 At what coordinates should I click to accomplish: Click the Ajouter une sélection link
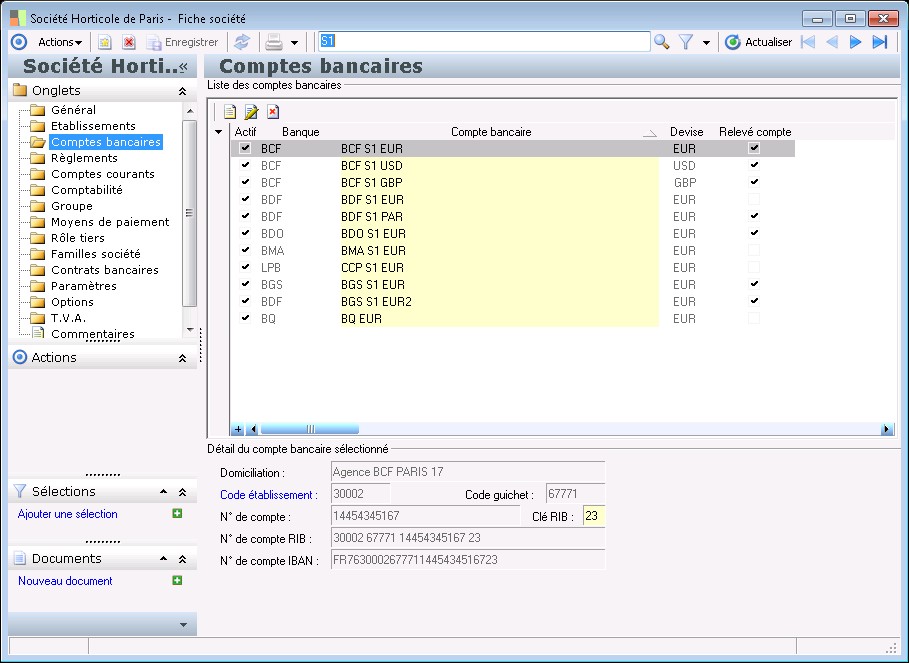pyautogui.click(x=67, y=514)
